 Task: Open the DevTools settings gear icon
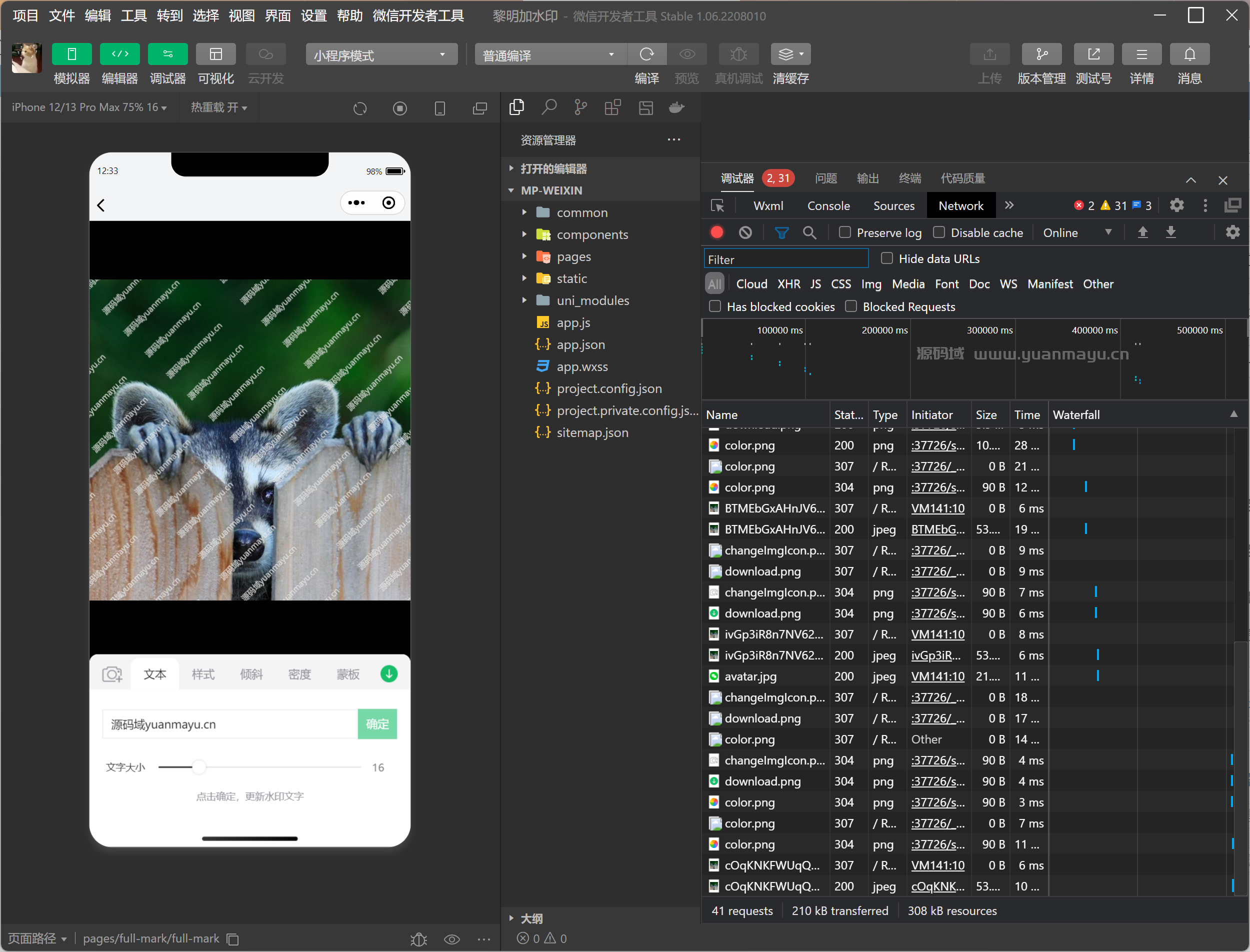[1177, 205]
